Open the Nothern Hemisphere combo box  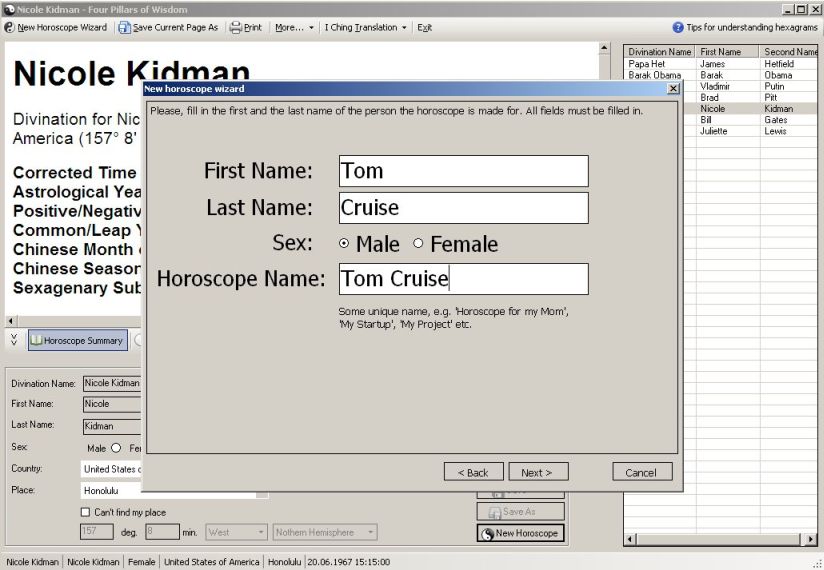[x=325, y=532]
